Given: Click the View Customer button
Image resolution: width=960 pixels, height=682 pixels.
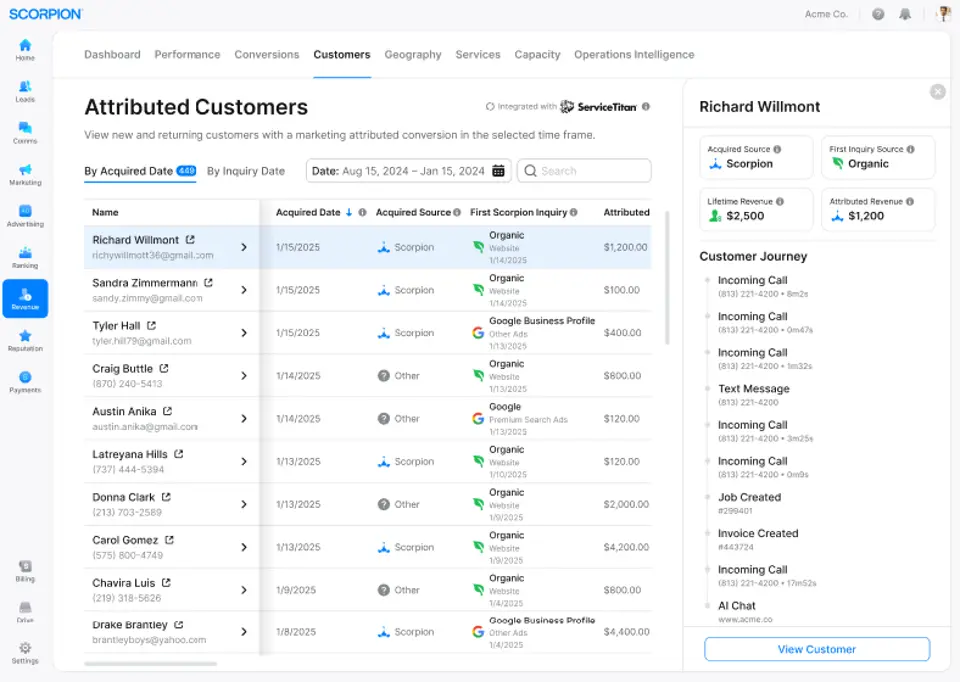Looking at the screenshot, I should [x=816, y=649].
